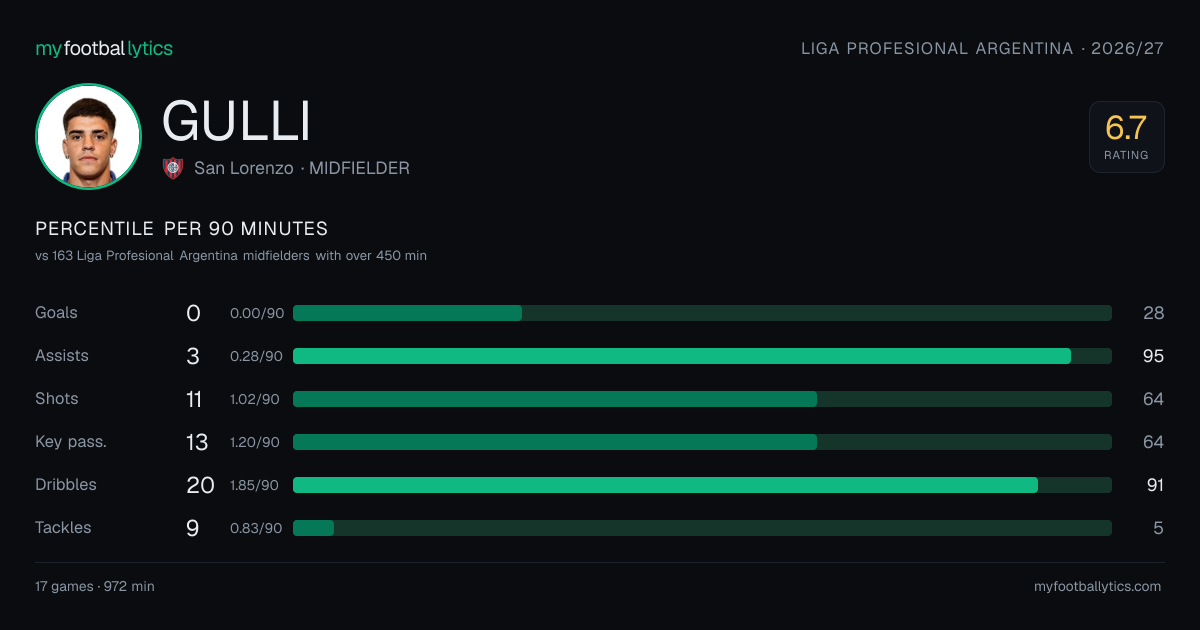Click the Assists percentile bar
Image resolution: width=1200 pixels, height=630 pixels.
[x=702, y=356]
